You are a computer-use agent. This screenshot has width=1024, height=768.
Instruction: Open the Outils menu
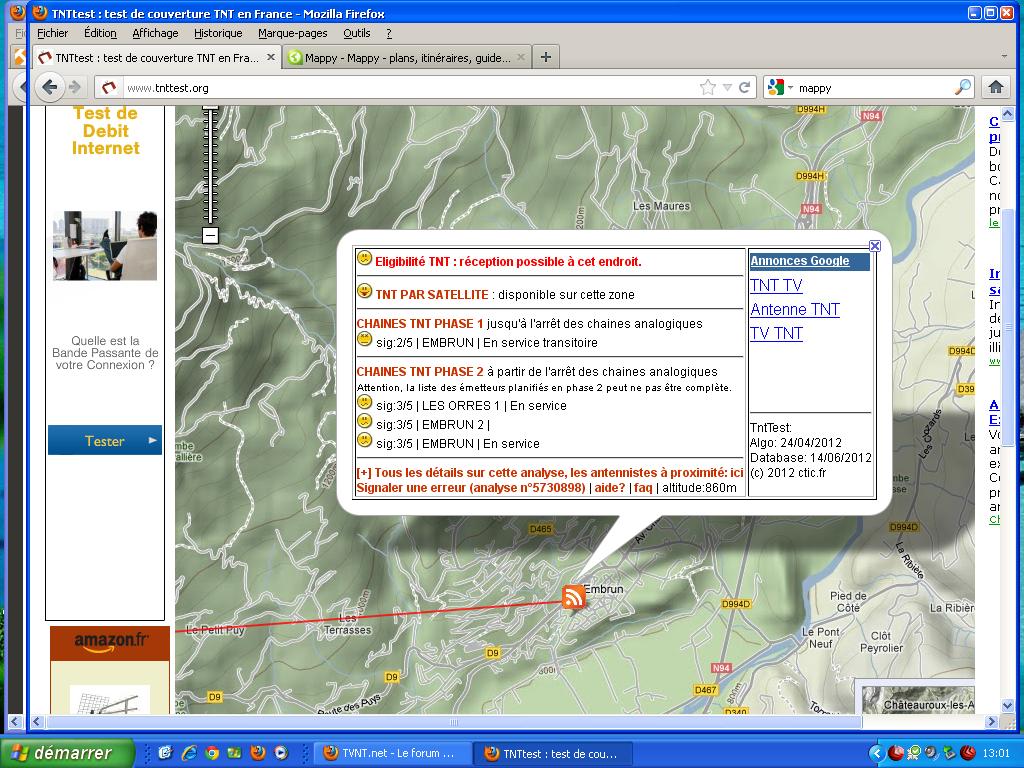coord(357,33)
